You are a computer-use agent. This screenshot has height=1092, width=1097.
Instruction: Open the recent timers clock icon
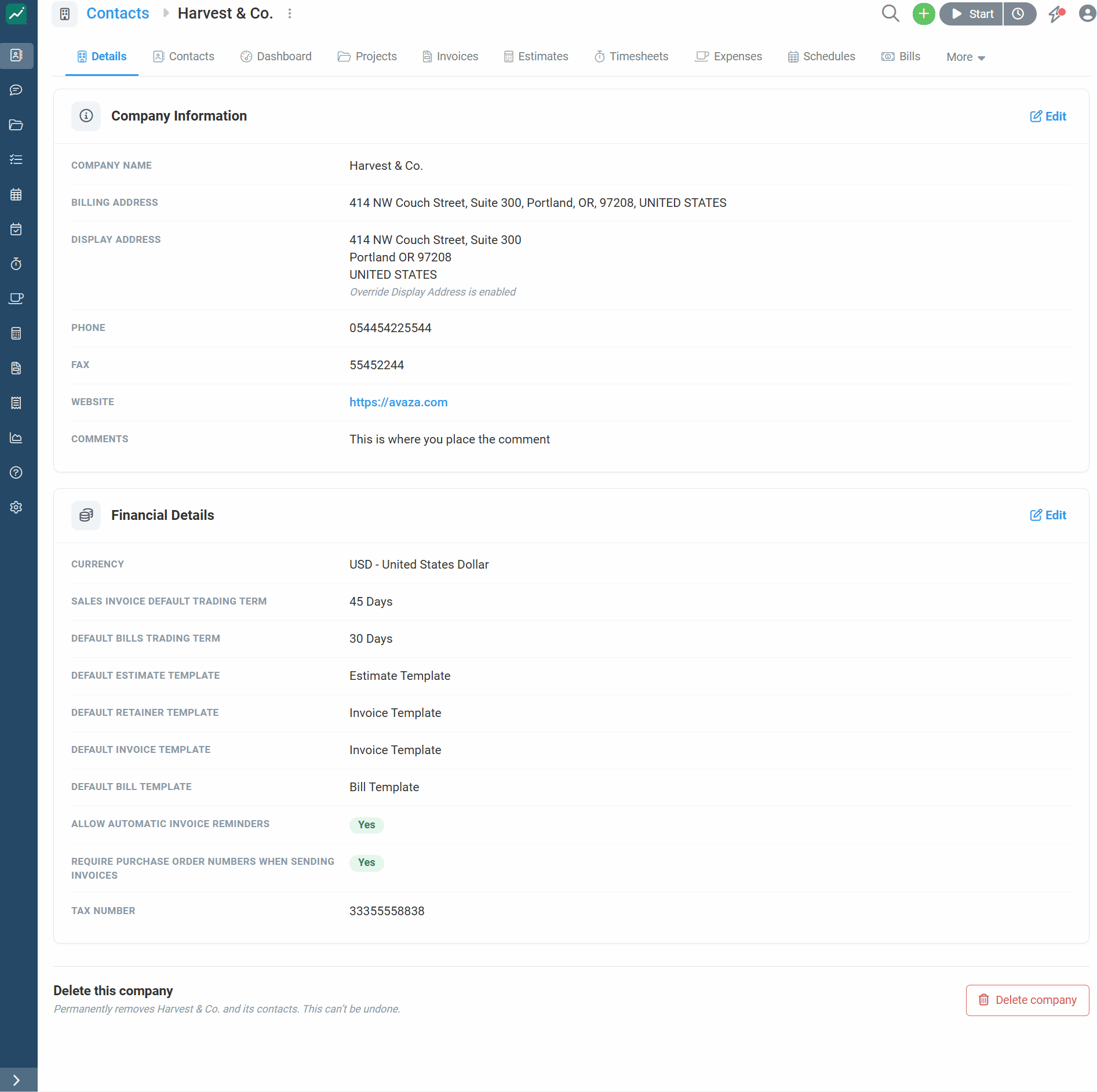tap(1019, 14)
